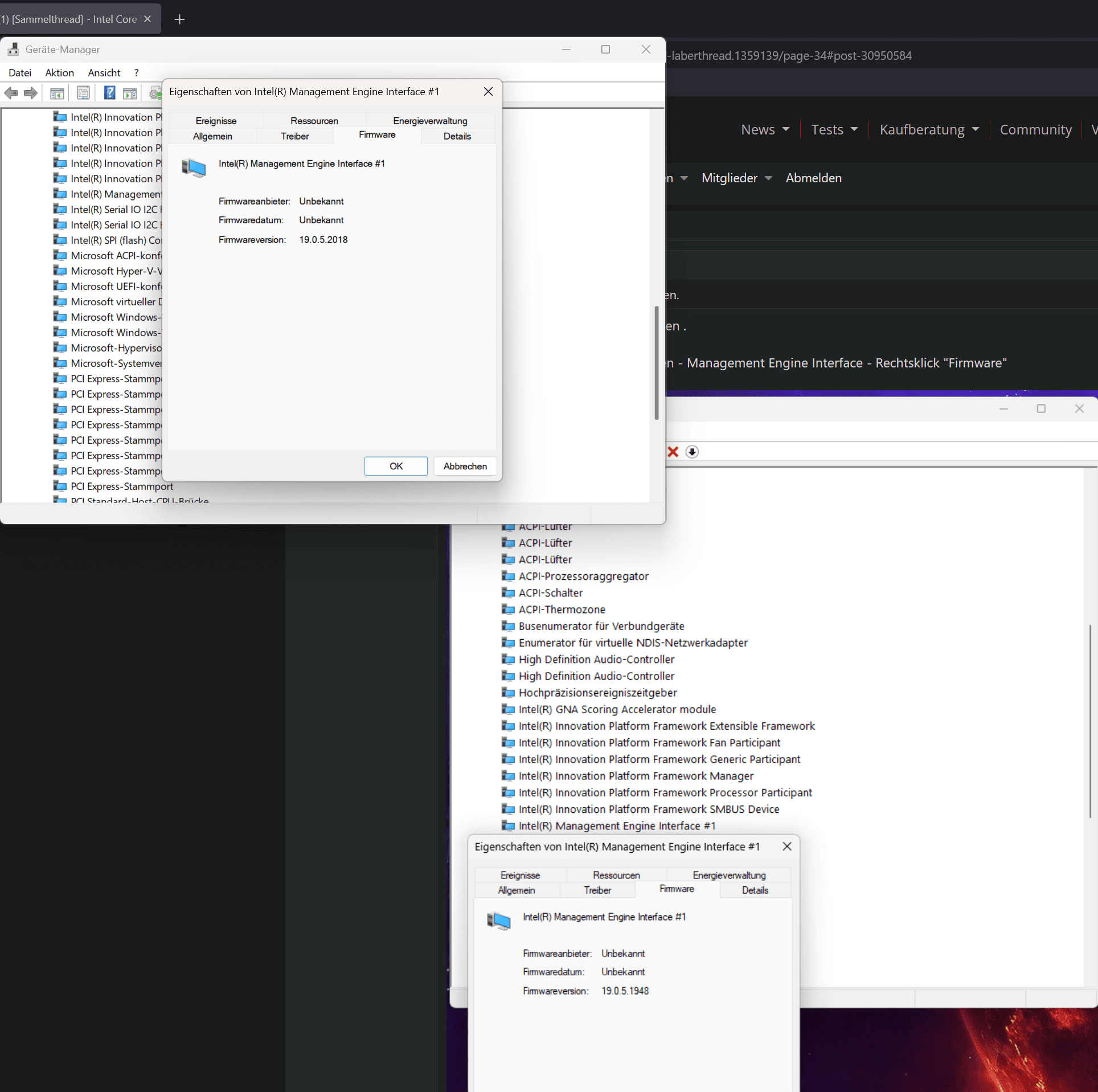
Task: Click the Back arrow toolbar icon
Action: [x=11, y=93]
